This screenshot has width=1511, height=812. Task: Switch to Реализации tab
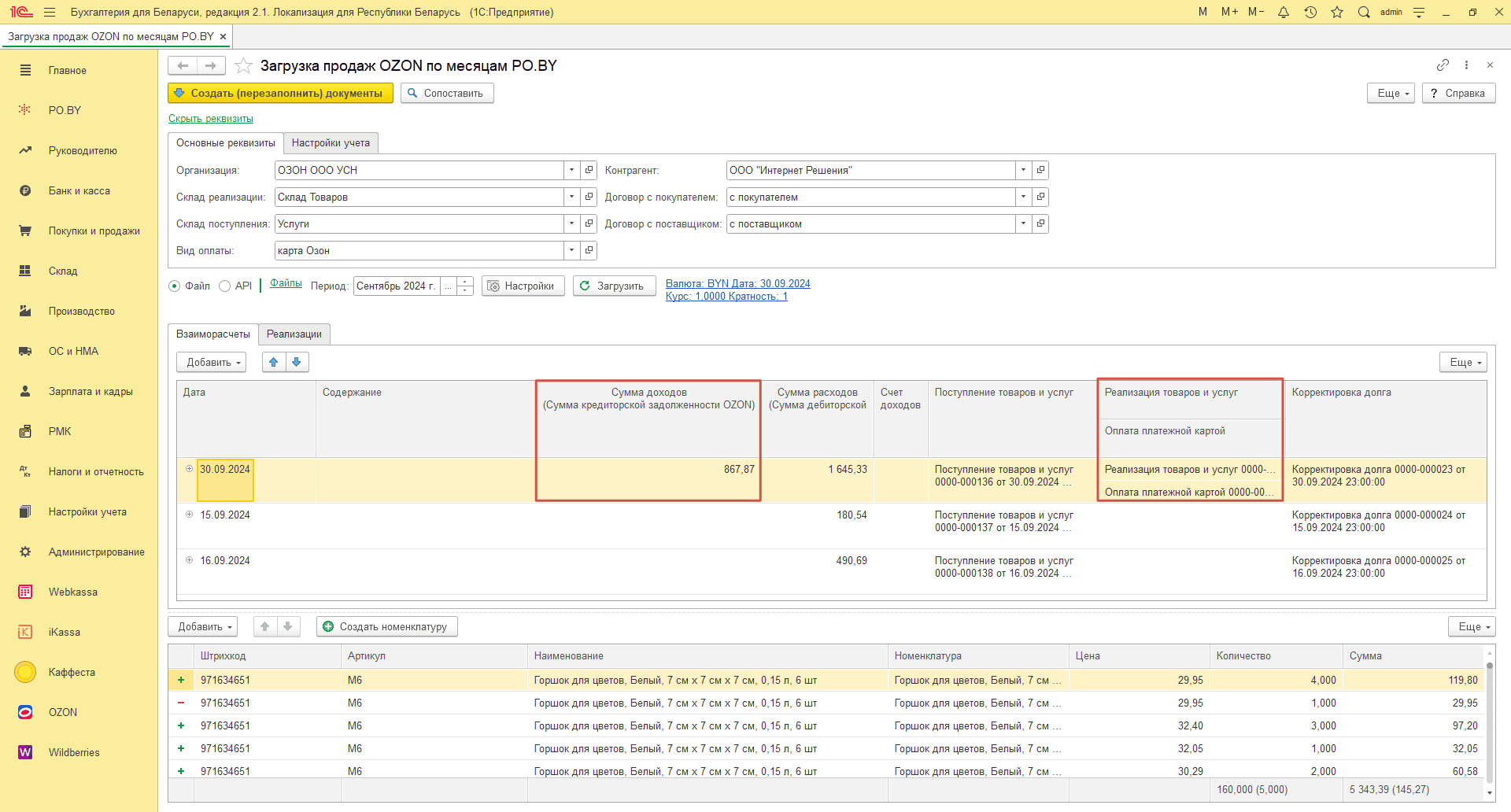tap(294, 334)
